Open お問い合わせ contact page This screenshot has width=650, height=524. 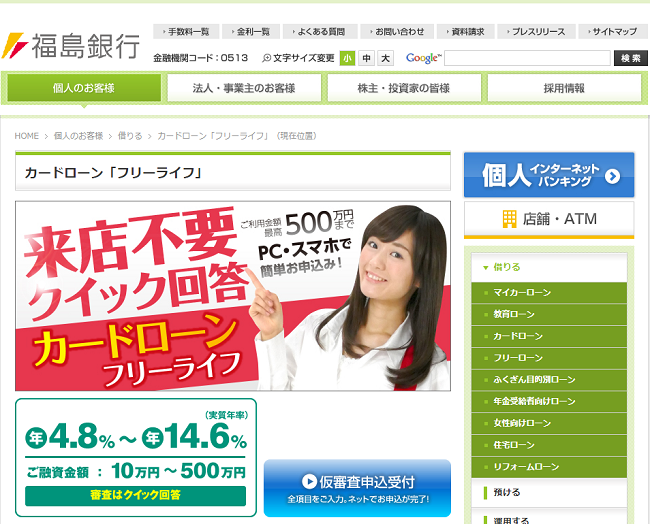click(397, 32)
